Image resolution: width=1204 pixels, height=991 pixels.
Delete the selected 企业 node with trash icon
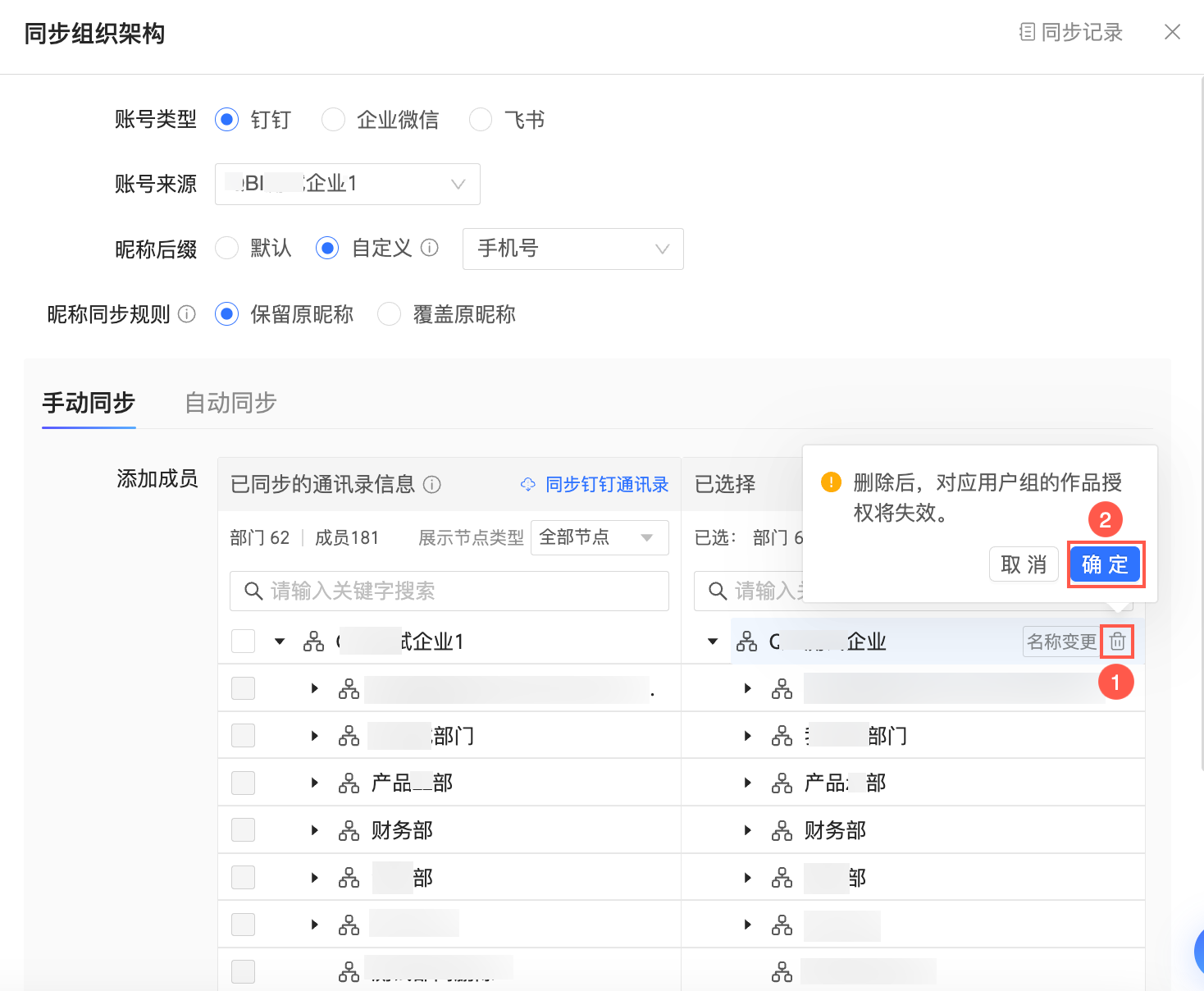point(1117,642)
